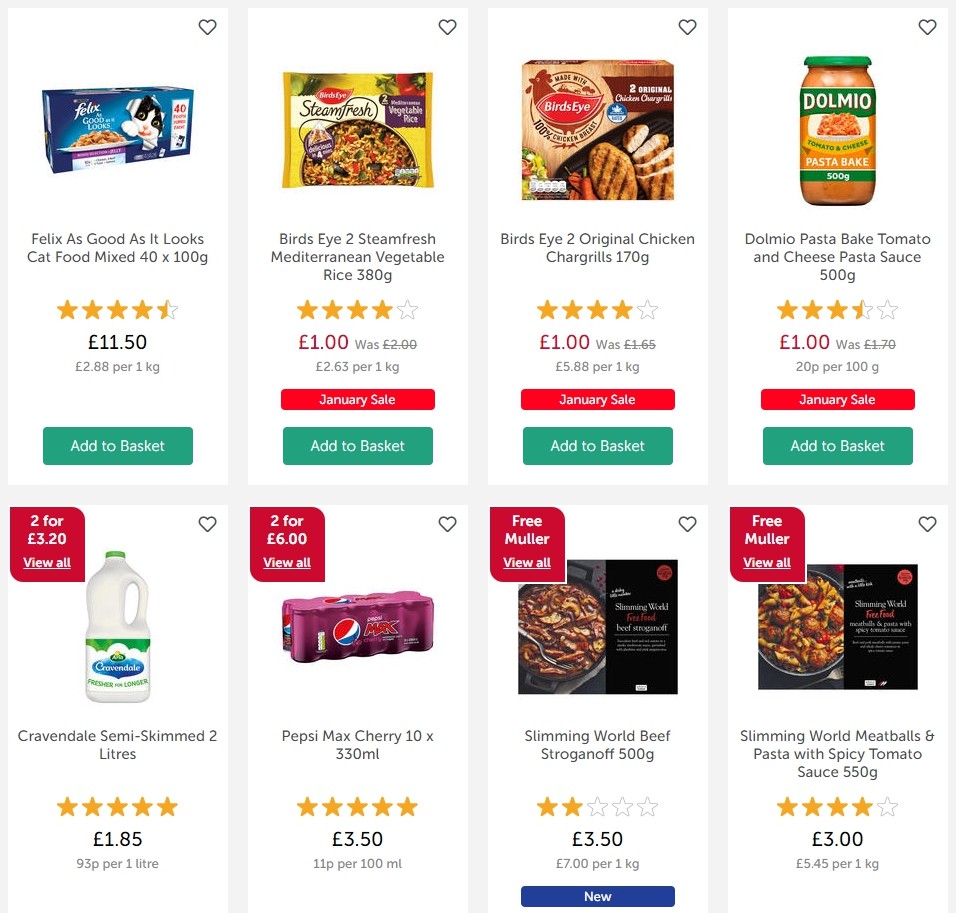Screen dimensions: 956x913
Task: Favourite the Dolmio Pasta Bake product
Action: tap(927, 27)
